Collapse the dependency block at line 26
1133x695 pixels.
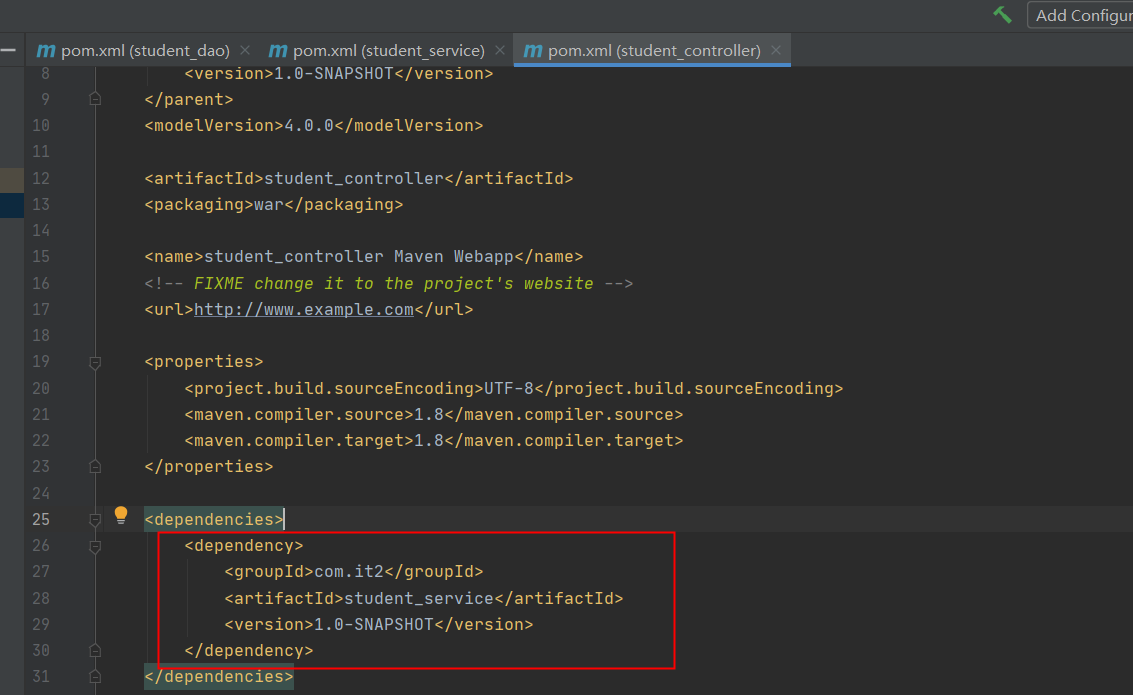pos(95,546)
